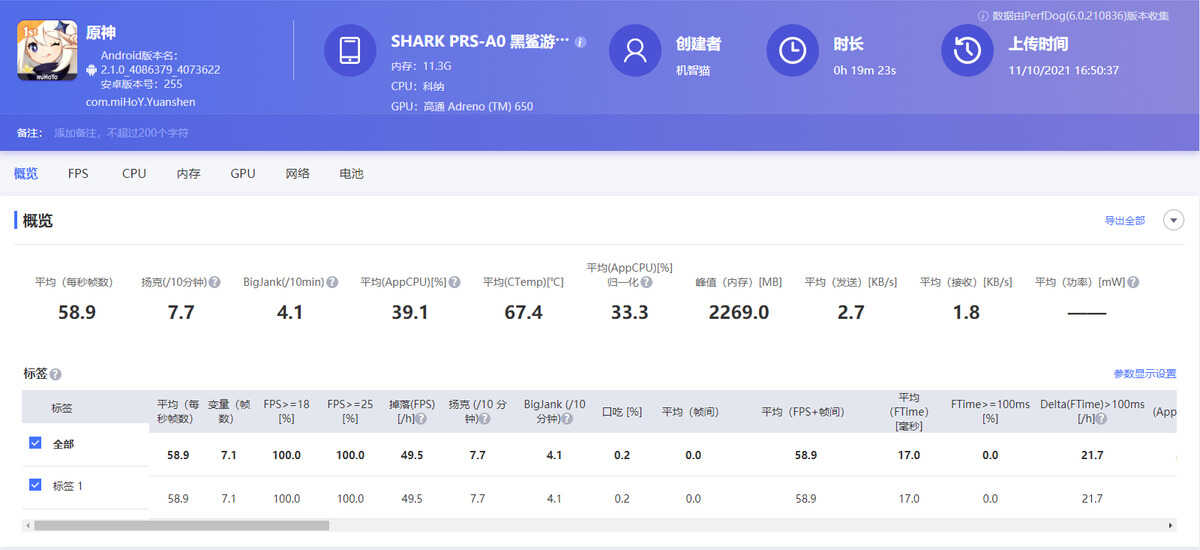Click the 机智猫 creator name
Image resolution: width=1200 pixels, height=550 pixels.
(693, 70)
